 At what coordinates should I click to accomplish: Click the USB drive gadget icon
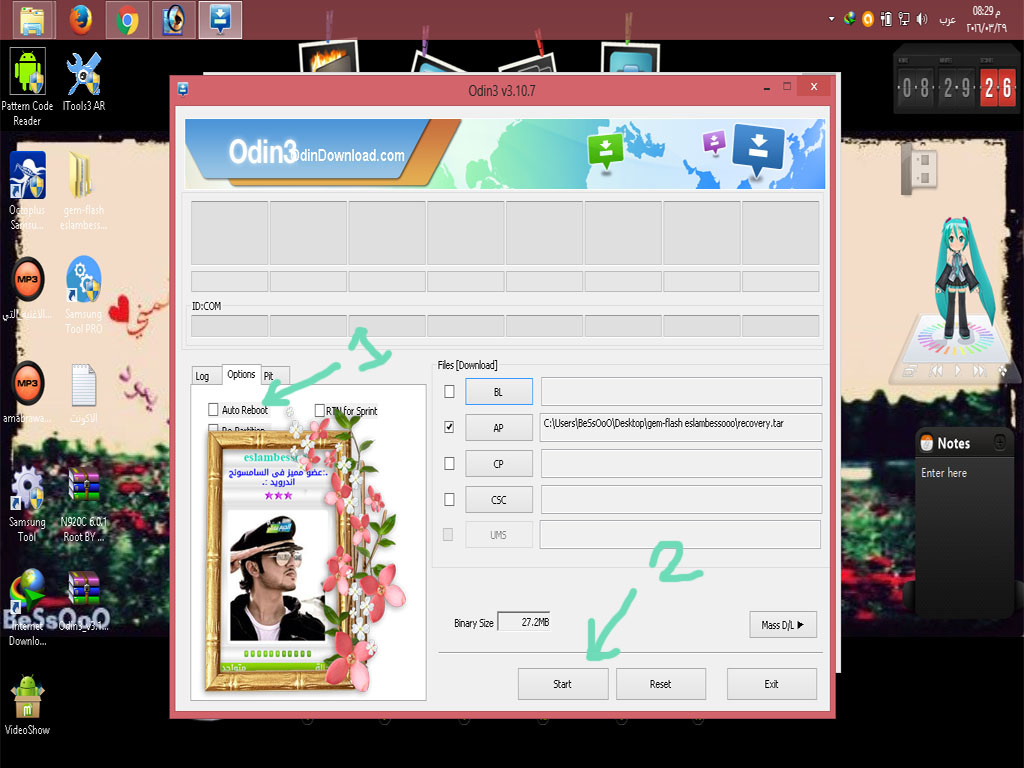coord(920,168)
